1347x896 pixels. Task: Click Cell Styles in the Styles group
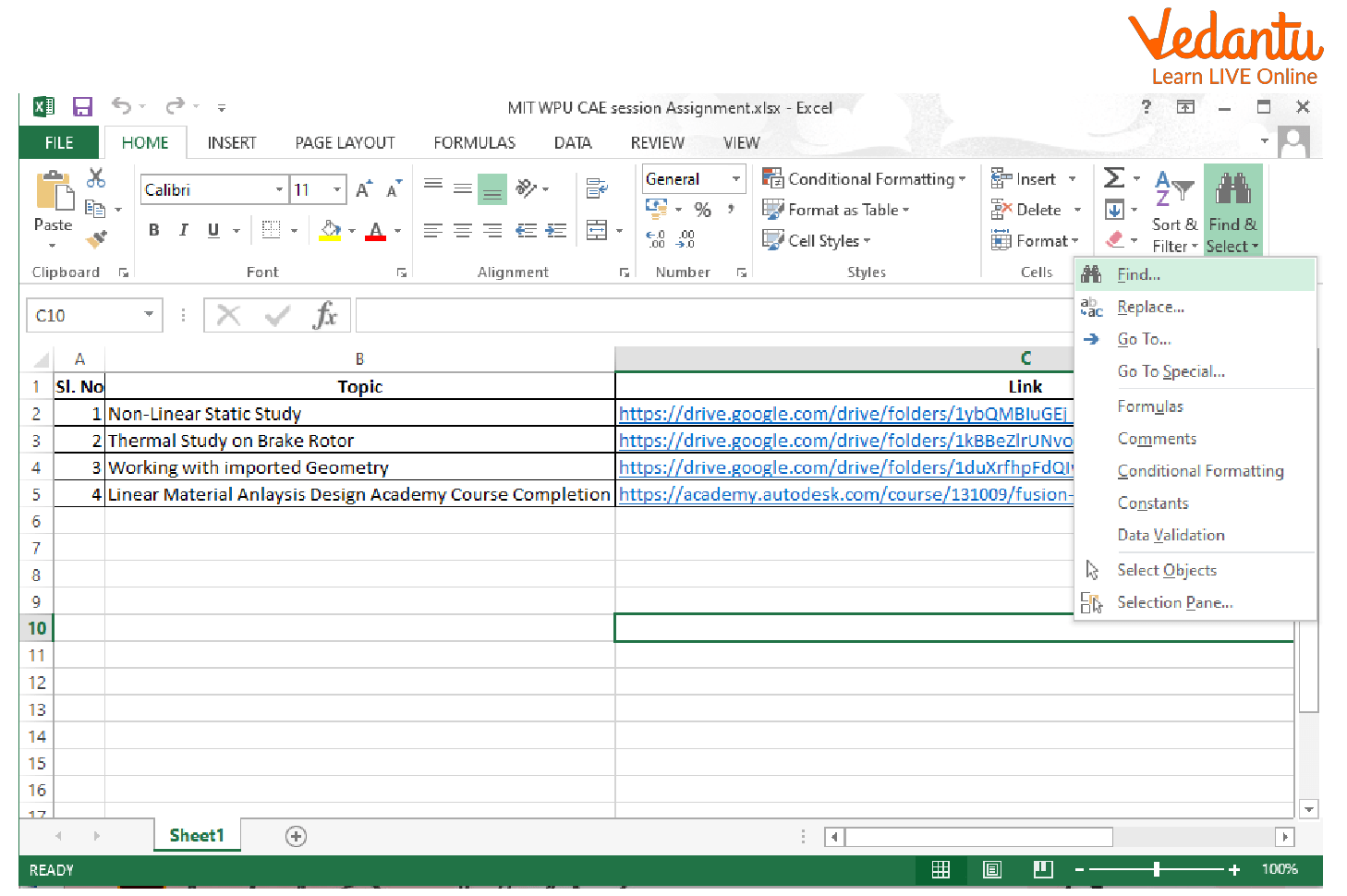[x=817, y=240]
